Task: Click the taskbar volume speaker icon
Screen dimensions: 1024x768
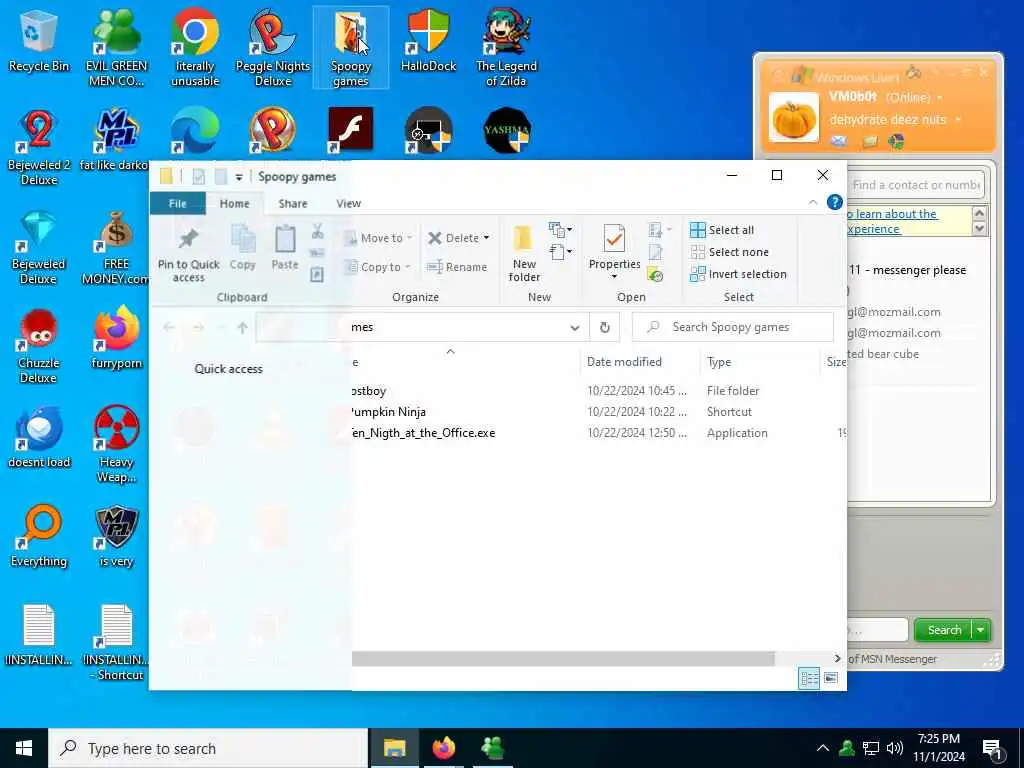Action: tap(895, 748)
